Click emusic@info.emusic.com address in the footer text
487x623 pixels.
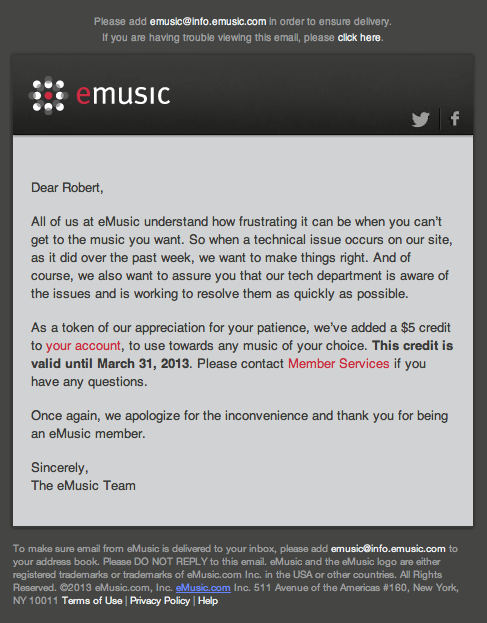tap(388, 549)
